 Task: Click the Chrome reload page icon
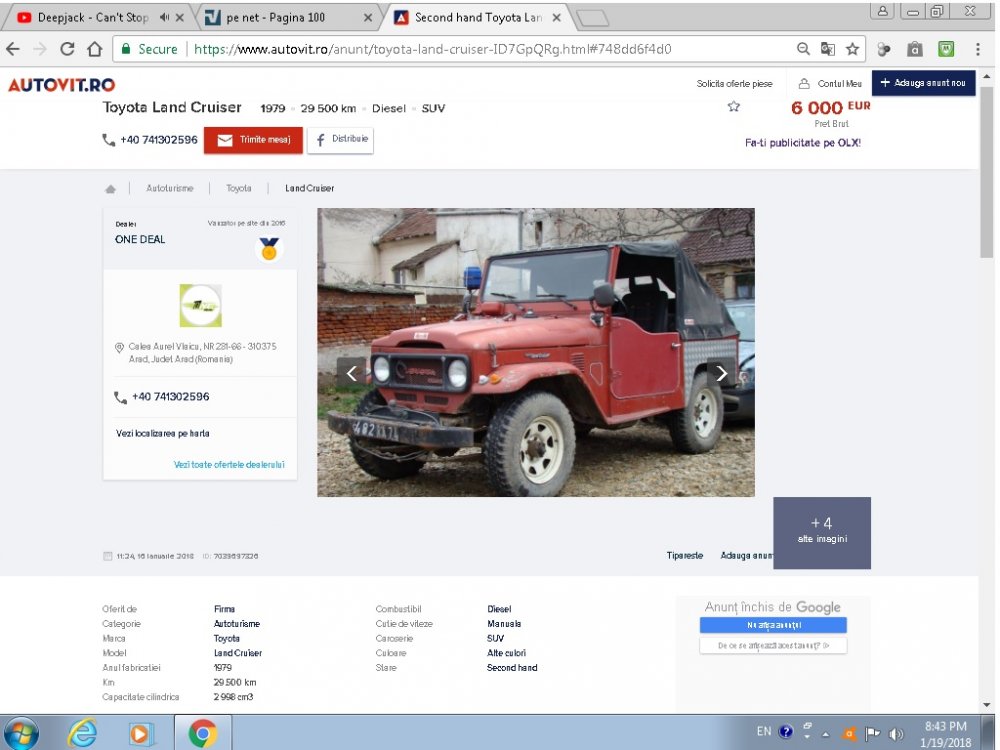[x=67, y=49]
